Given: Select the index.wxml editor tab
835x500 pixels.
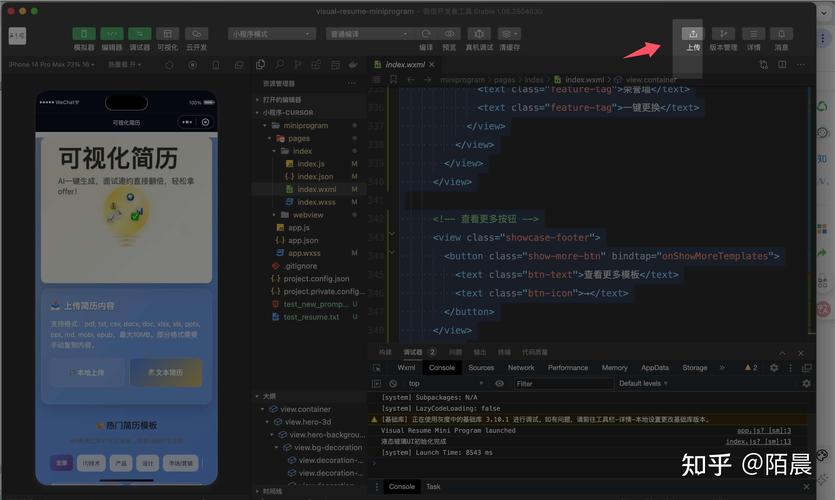Looking at the screenshot, I should coord(404,64).
